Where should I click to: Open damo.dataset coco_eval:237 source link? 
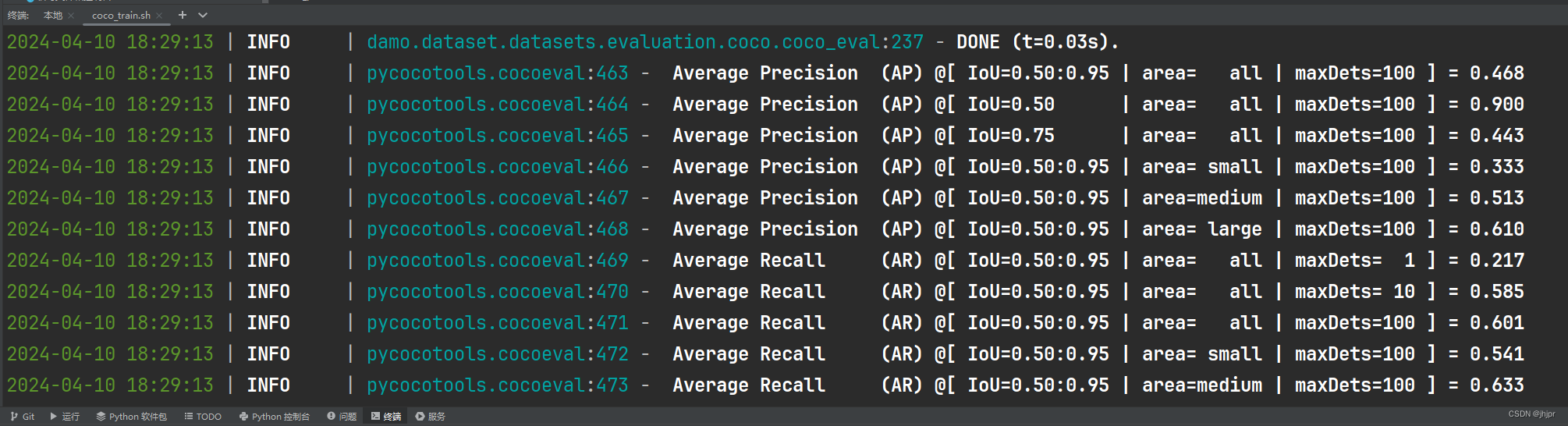[645, 42]
